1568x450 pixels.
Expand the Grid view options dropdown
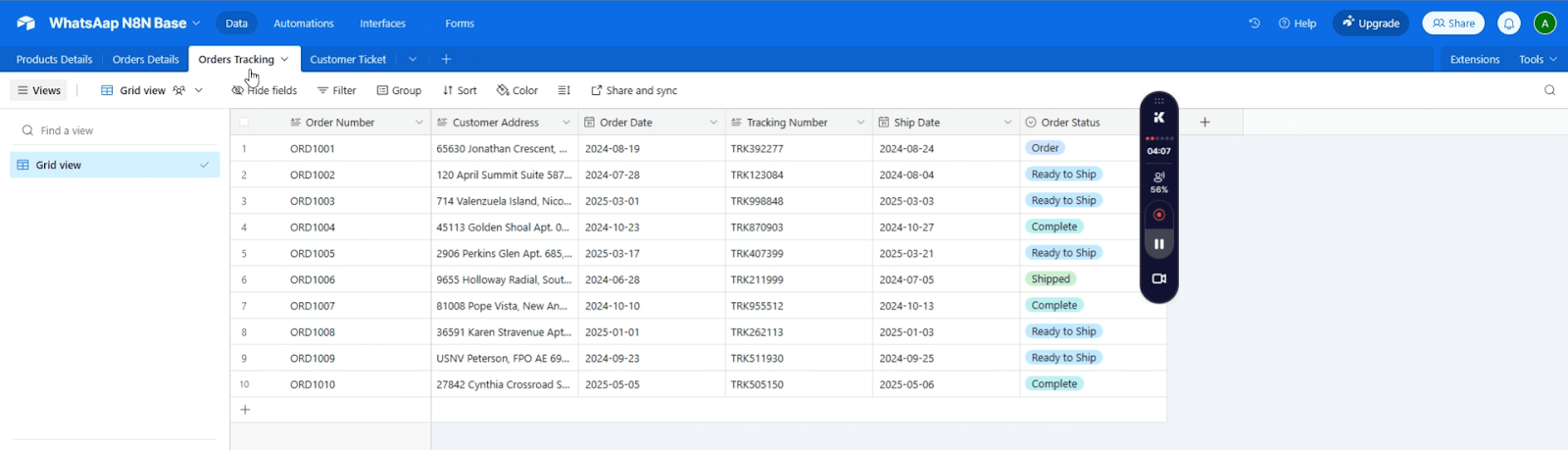tap(199, 90)
